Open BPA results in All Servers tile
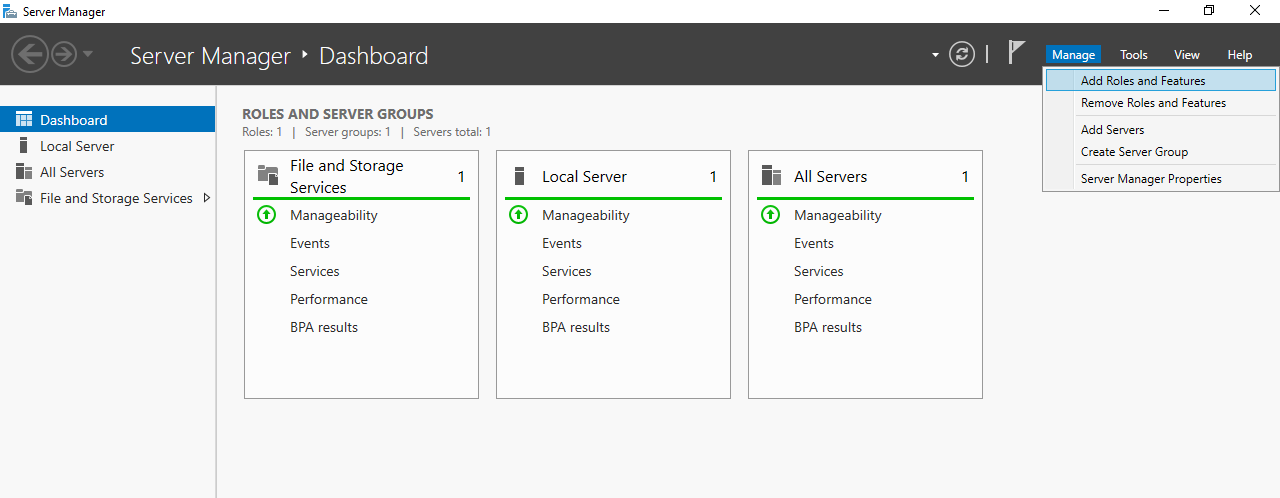This screenshot has height=498, width=1280. pyautogui.click(x=828, y=327)
